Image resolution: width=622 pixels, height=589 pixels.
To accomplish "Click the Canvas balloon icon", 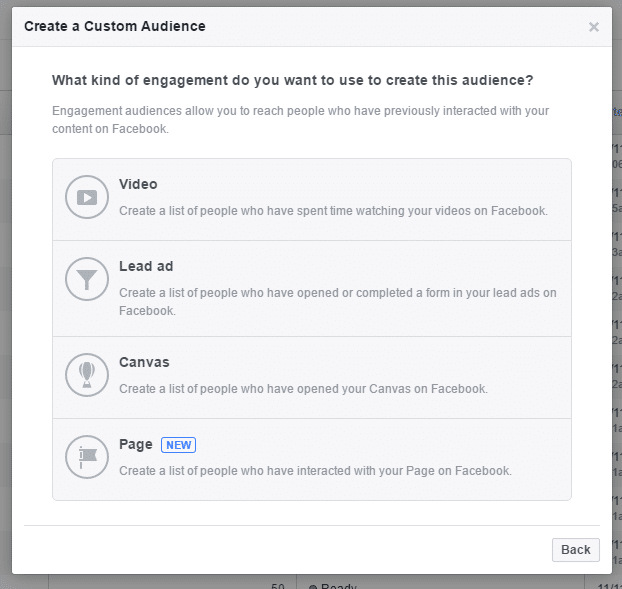I will [x=87, y=375].
